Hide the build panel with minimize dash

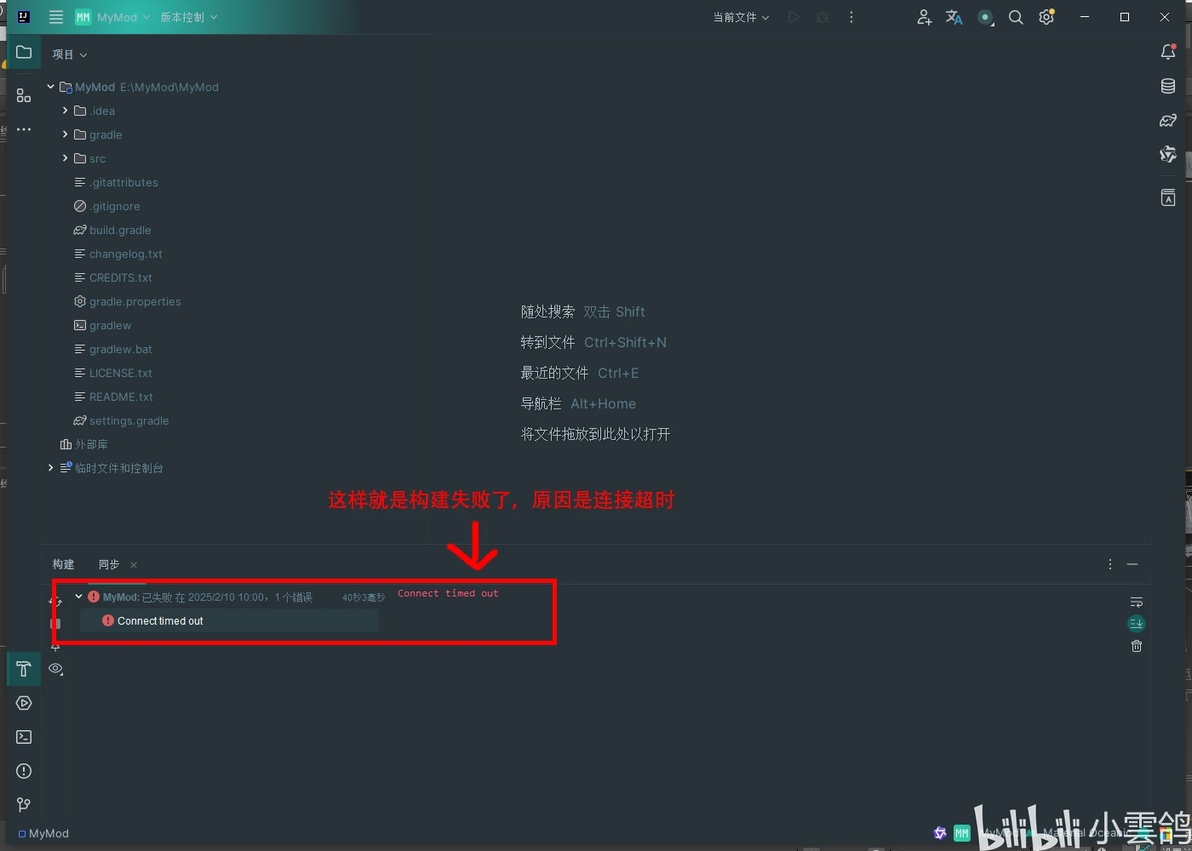point(1133,564)
